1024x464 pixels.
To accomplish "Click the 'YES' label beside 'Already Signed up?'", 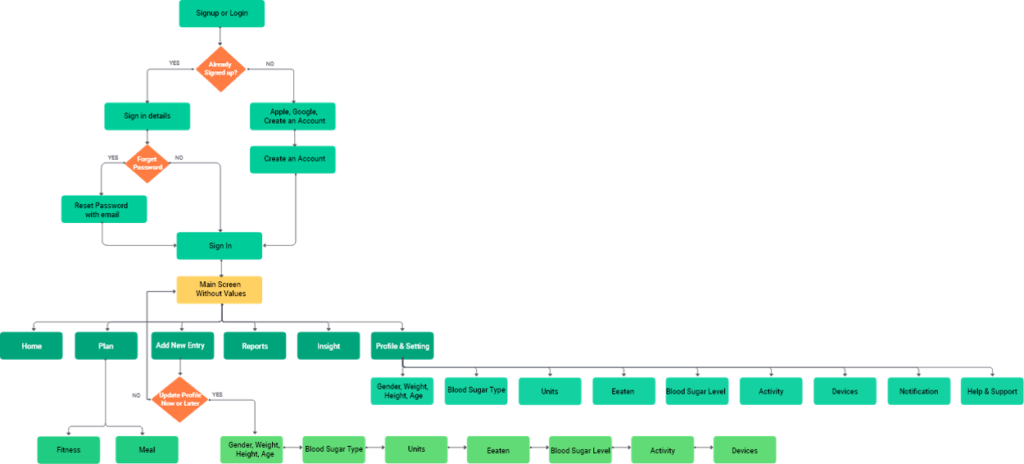I will 174,63.
